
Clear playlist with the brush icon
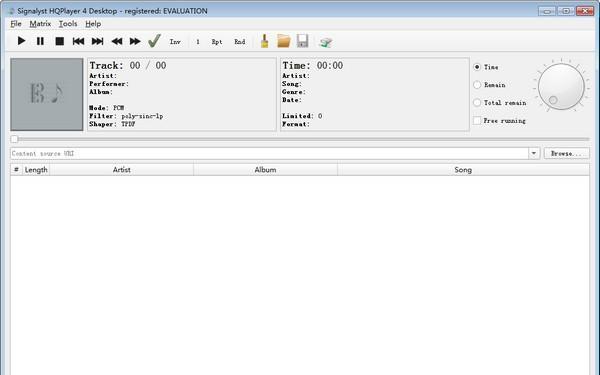pos(264,41)
